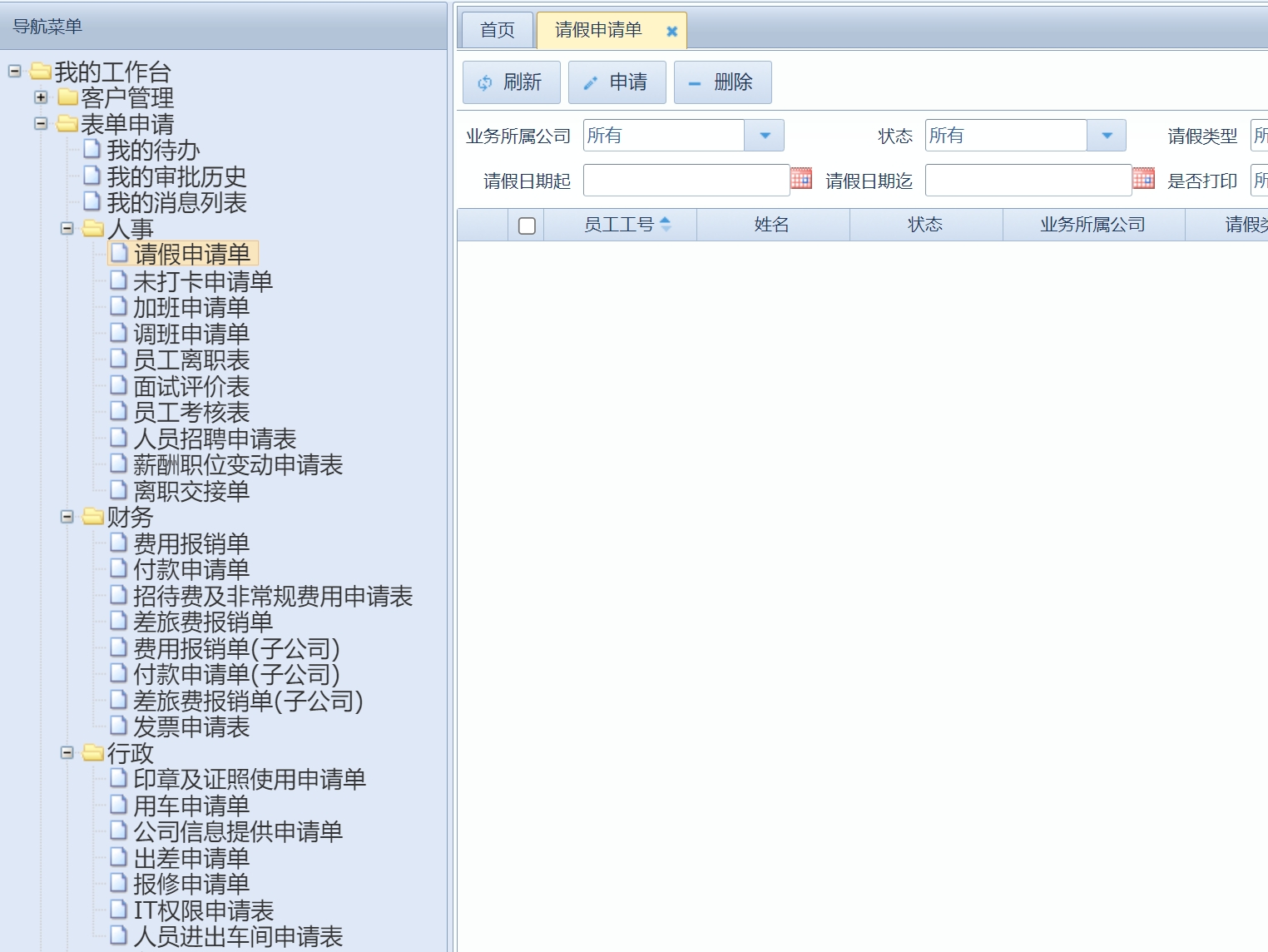Click the document icon beside 我的待办

pyautogui.click(x=92, y=149)
